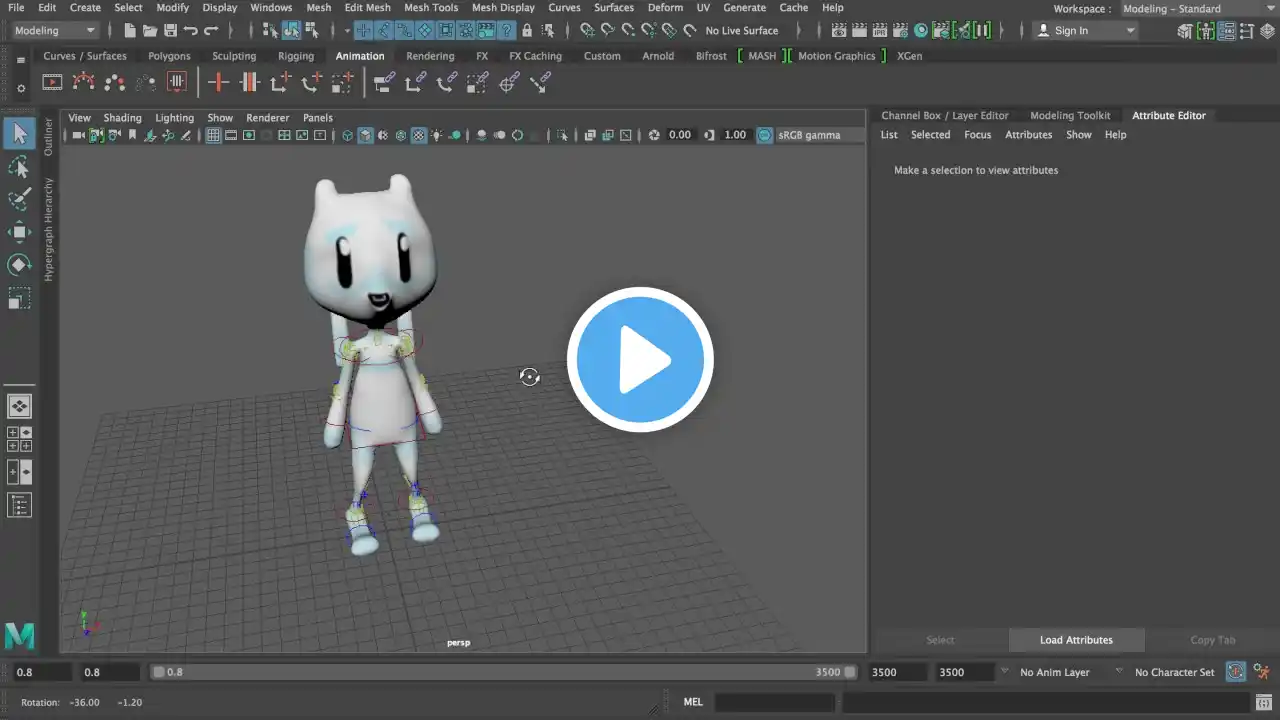Switch to the Rigging shelf tab
1280x720 pixels.
click(x=295, y=56)
